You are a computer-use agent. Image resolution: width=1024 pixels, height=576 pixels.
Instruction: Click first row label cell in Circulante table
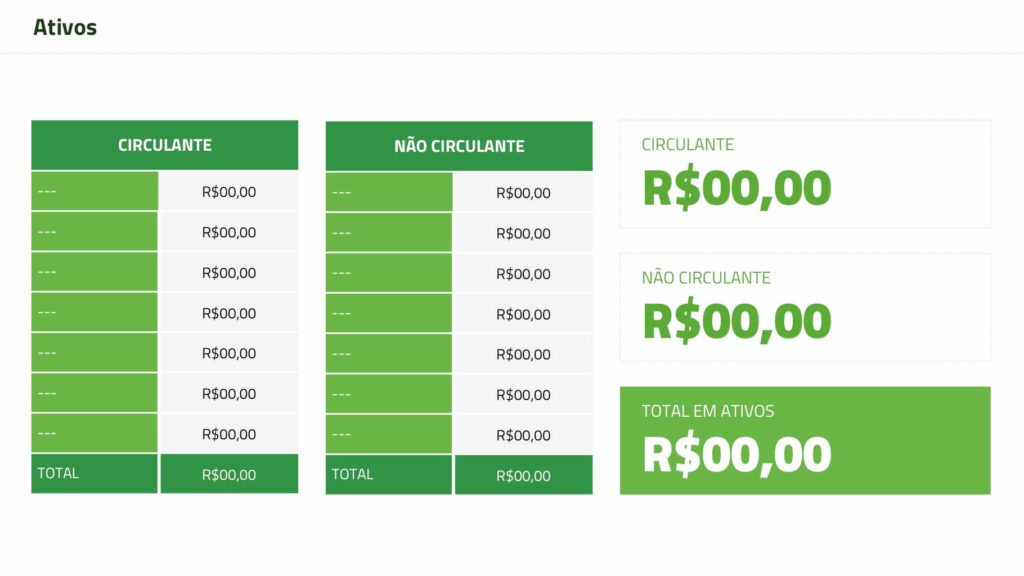point(94,191)
